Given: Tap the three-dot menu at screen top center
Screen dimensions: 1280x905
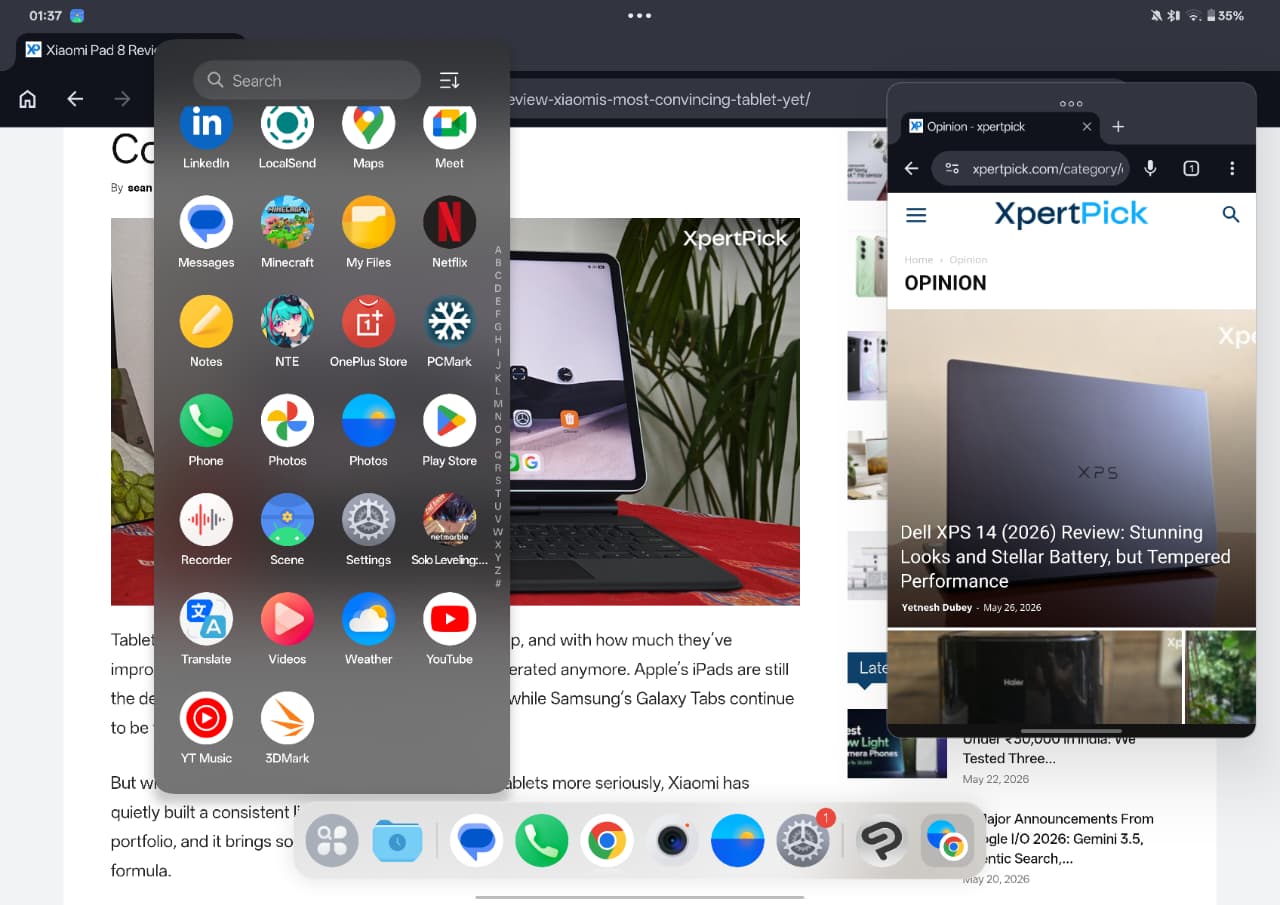Looking at the screenshot, I should click(x=640, y=15).
